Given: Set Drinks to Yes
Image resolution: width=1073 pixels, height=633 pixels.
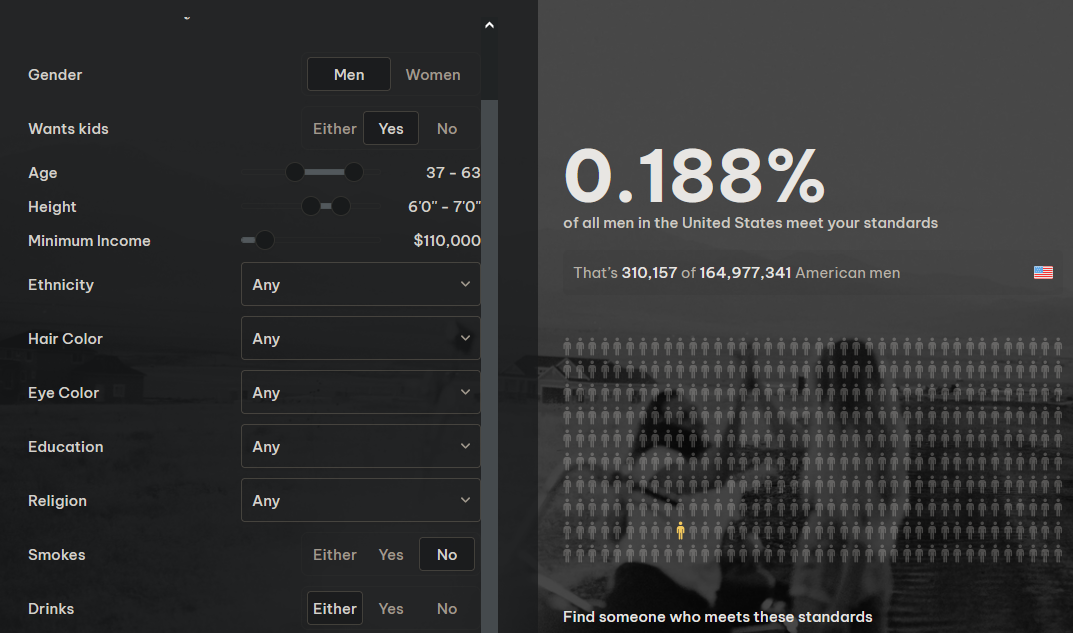Looking at the screenshot, I should point(391,608).
